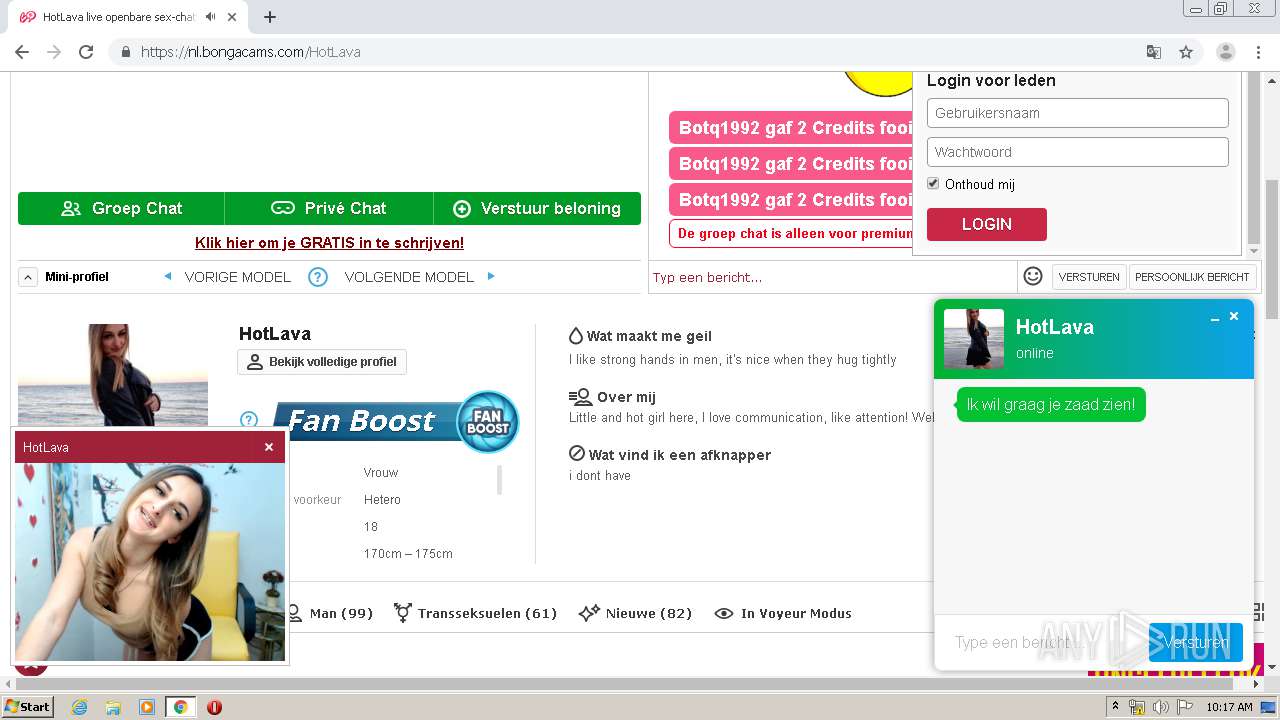The height and width of the screenshot is (720, 1280).
Task: Select the Transseksuelen (61) tab
Action: coord(475,613)
